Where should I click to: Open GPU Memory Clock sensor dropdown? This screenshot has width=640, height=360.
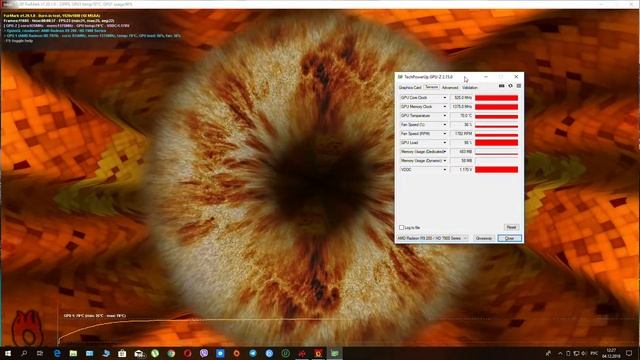[x=444, y=107]
